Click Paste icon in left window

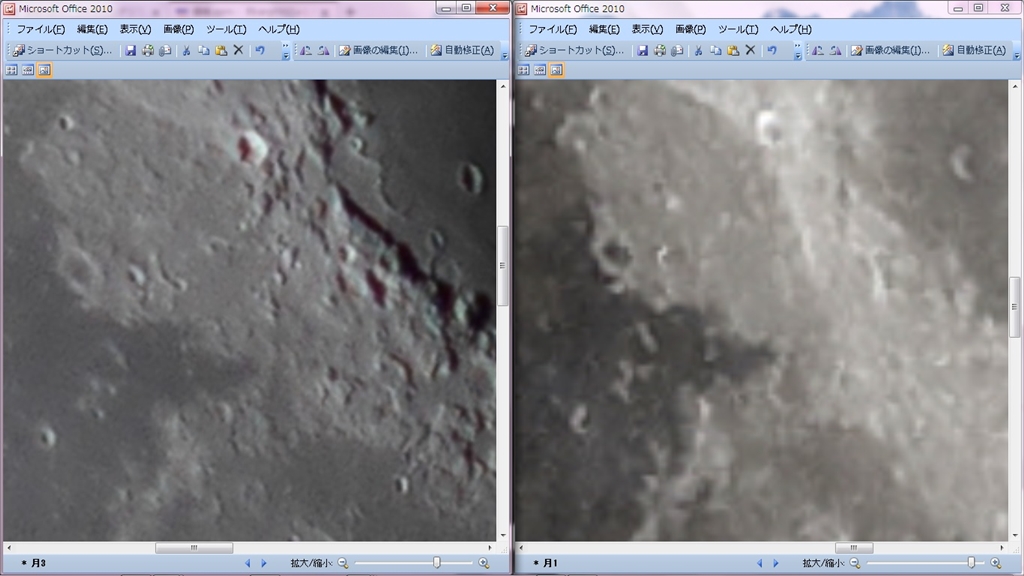click(x=221, y=50)
